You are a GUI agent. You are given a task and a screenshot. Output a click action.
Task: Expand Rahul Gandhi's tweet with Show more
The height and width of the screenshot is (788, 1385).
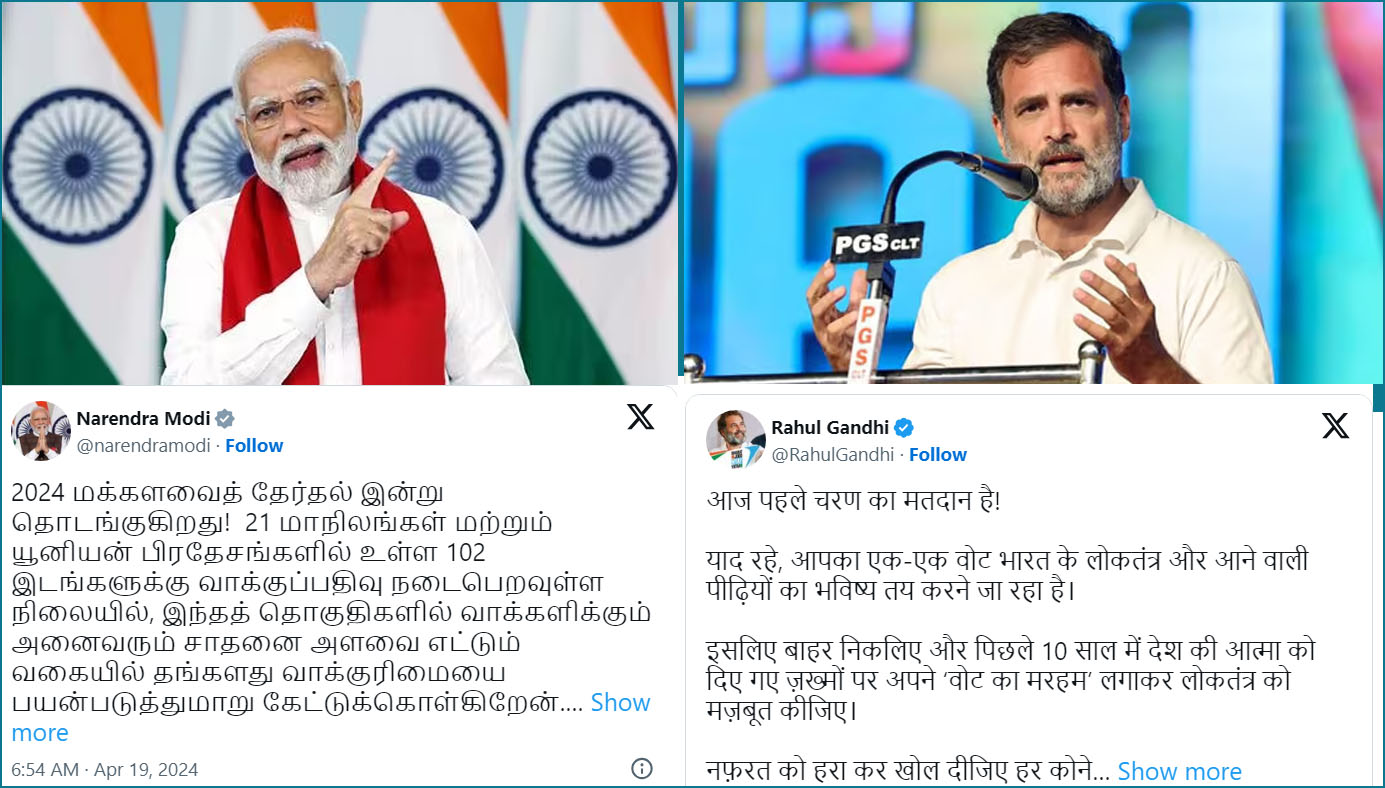tap(1179, 771)
